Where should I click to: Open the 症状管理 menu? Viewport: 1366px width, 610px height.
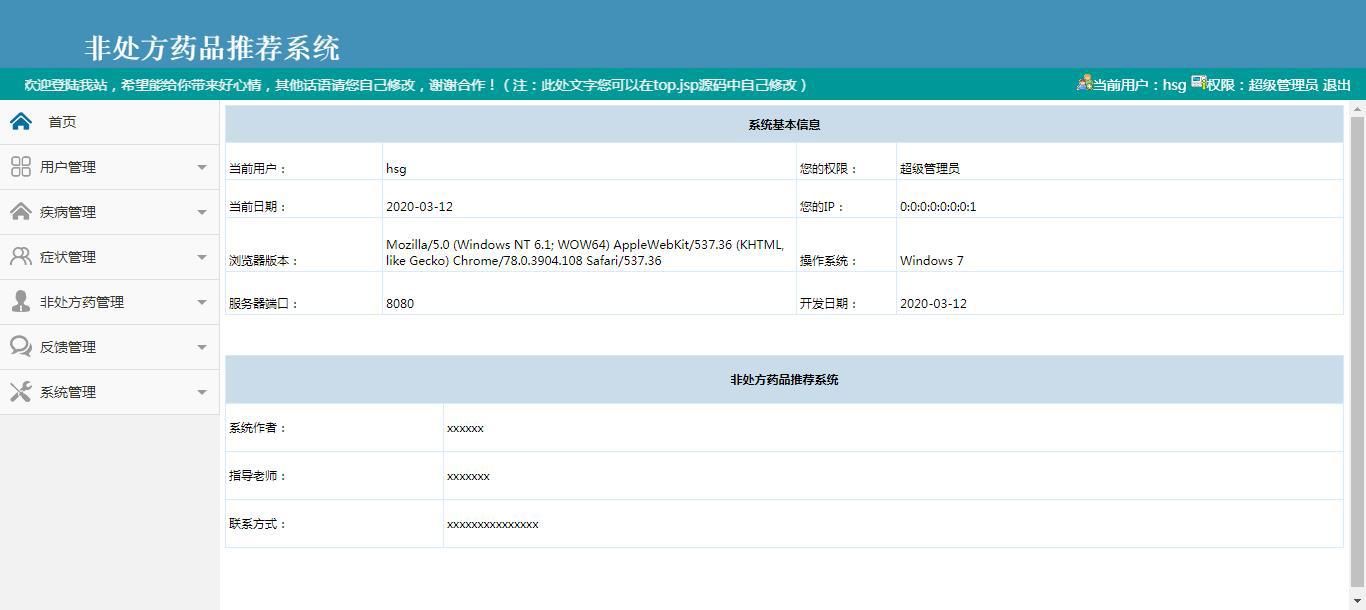coord(109,257)
